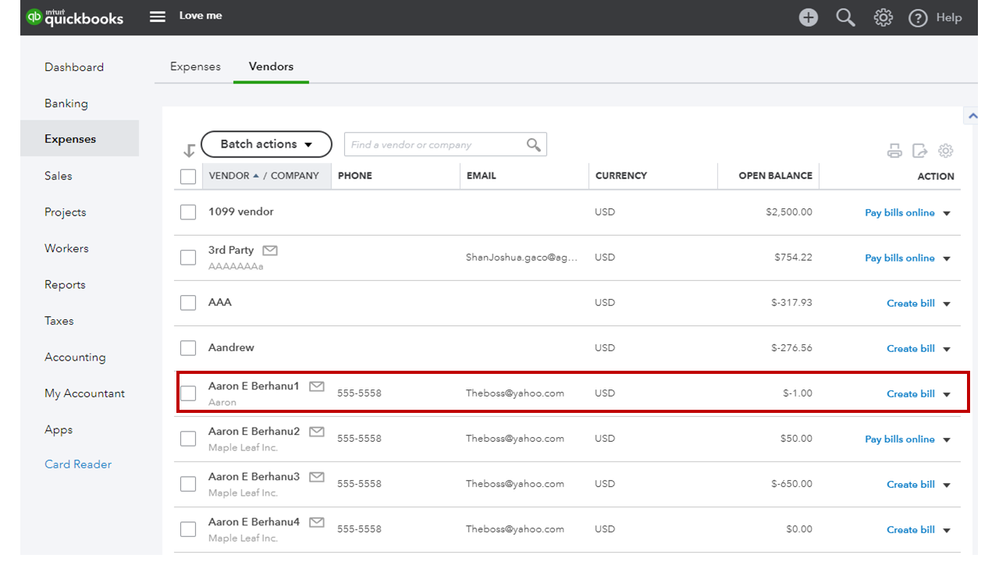Print the vendor list
Screen dimensions: 999x562
(895, 151)
